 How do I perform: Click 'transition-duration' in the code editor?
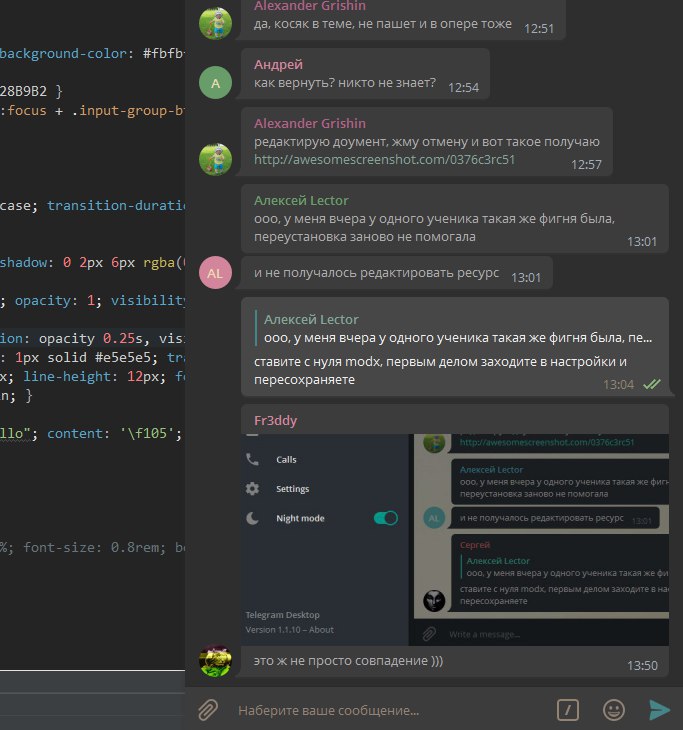[x=116, y=205]
